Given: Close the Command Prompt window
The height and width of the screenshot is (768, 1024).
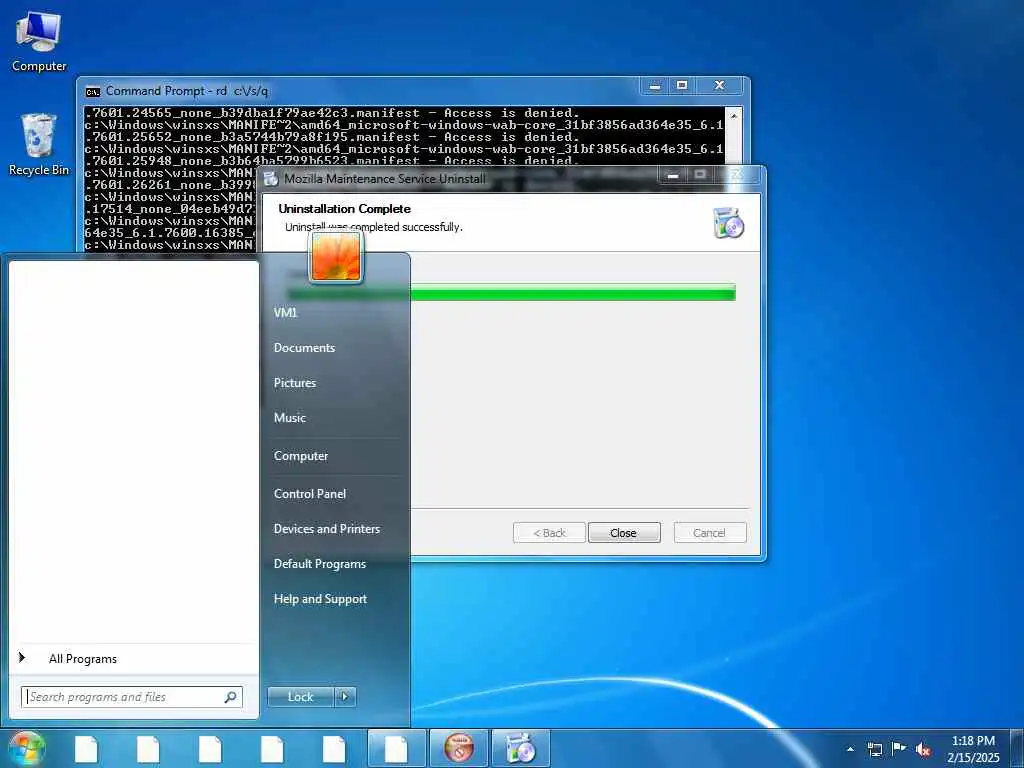Looking at the screenshot, I should (x=720, y=86).
